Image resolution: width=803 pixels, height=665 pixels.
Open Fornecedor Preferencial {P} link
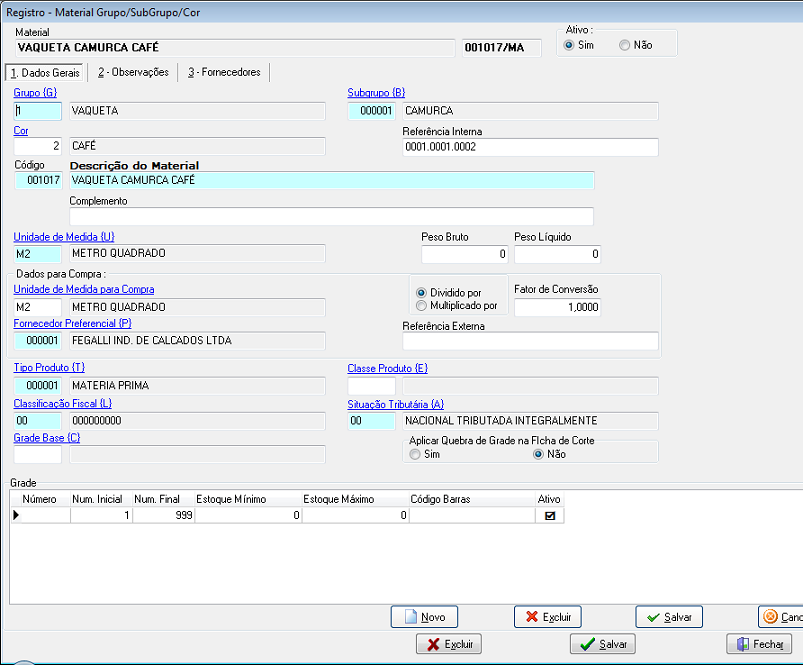coord(73,324)
